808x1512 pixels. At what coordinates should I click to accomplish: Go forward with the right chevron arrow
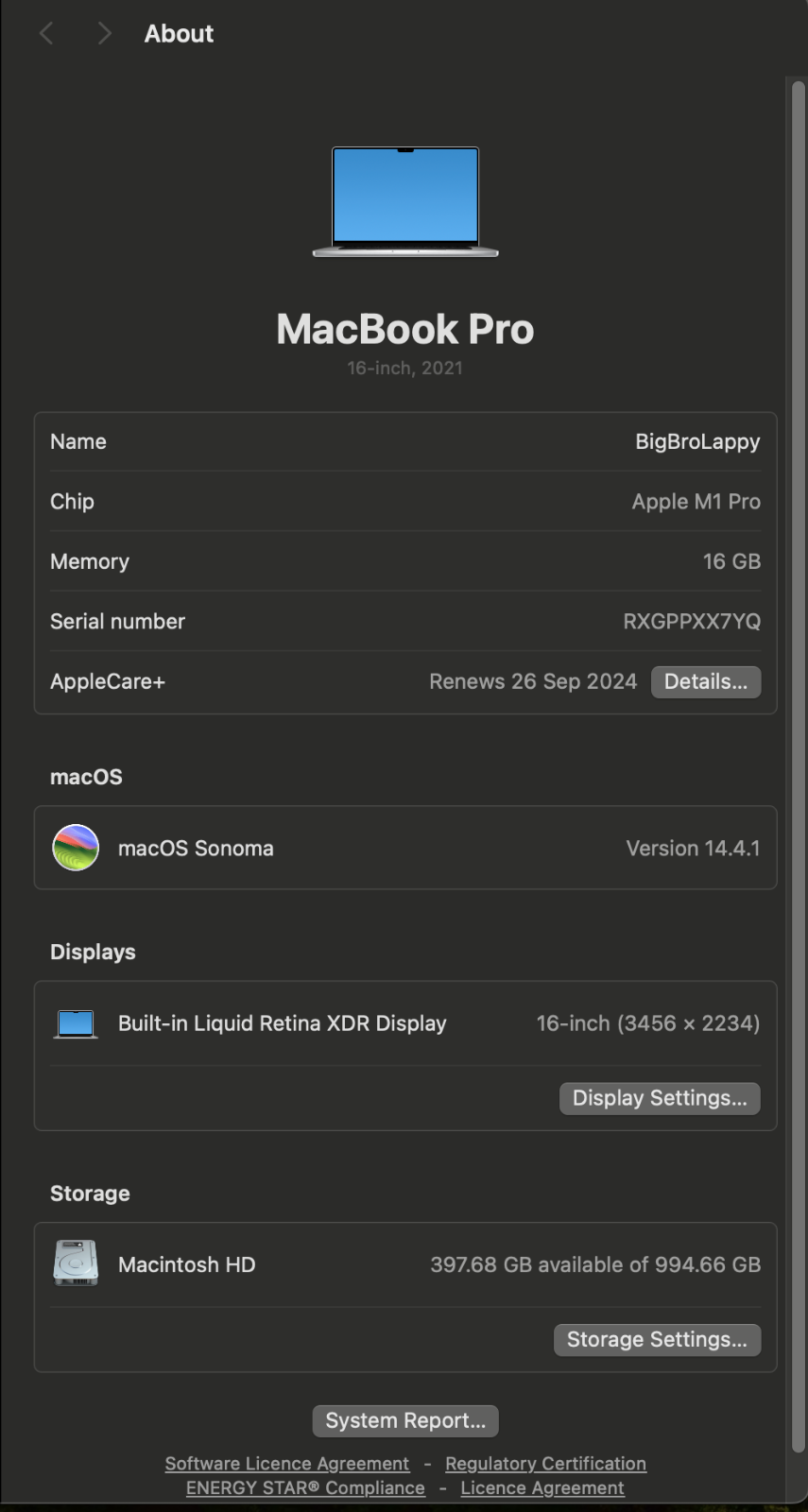click(x=104, y=34)
